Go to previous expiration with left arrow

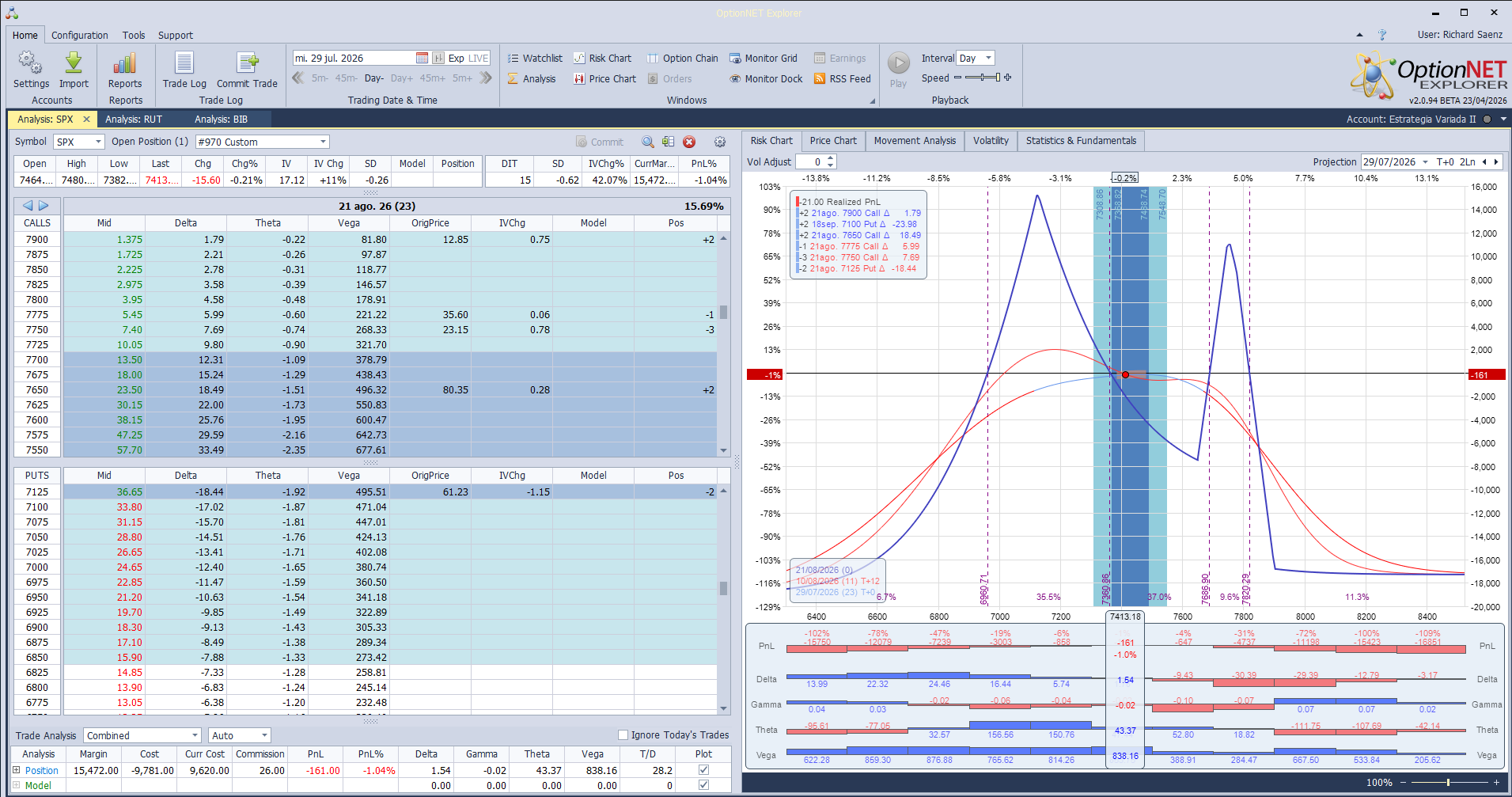pyautogui.click(x=28, y=205)
